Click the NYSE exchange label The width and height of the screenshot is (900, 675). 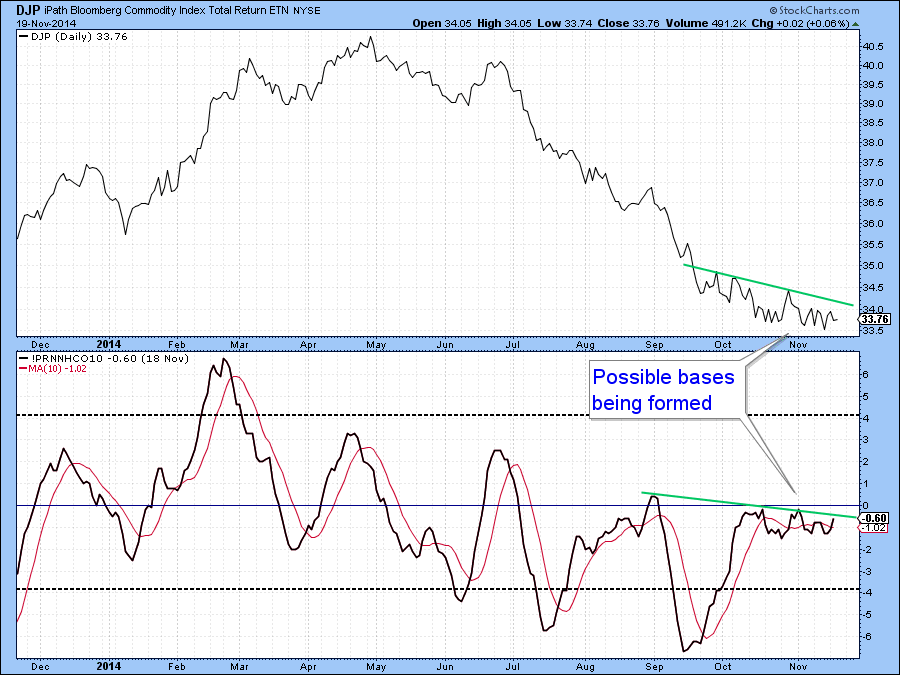tap(307, 11)
